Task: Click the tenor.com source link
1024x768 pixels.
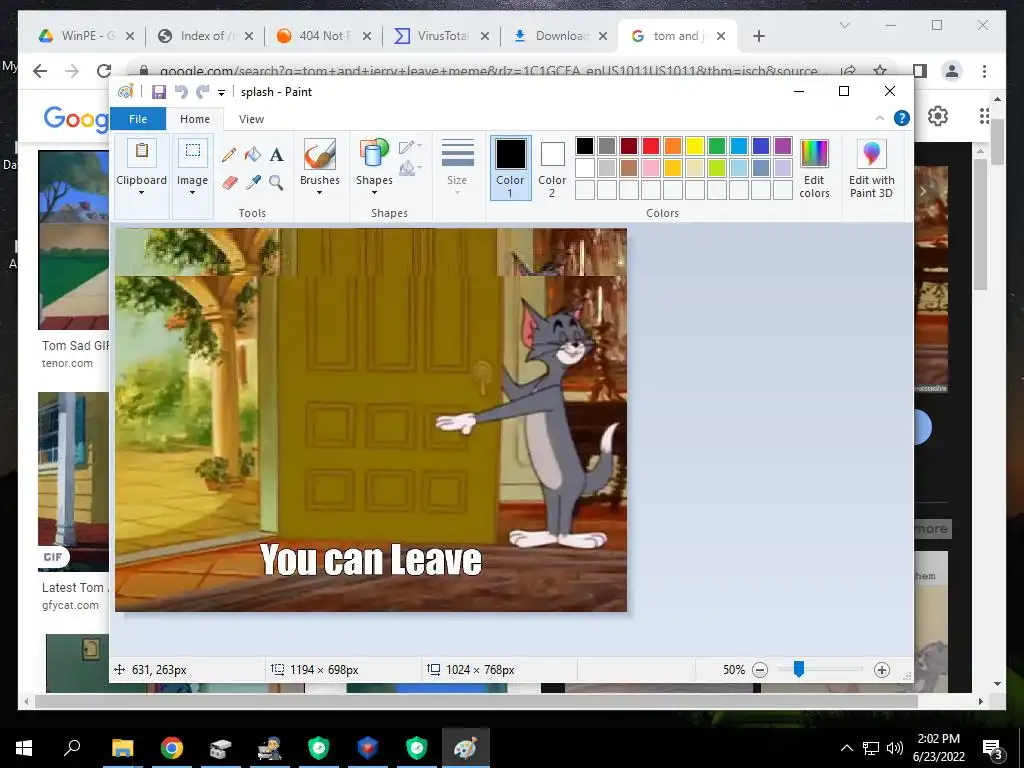Action: (x=67, y=363)
